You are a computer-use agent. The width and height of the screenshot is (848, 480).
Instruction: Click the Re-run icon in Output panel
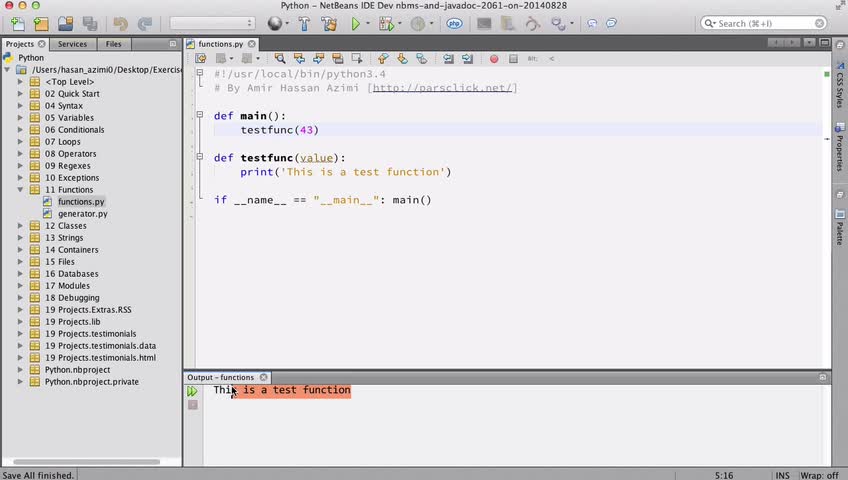pos(192,391)
